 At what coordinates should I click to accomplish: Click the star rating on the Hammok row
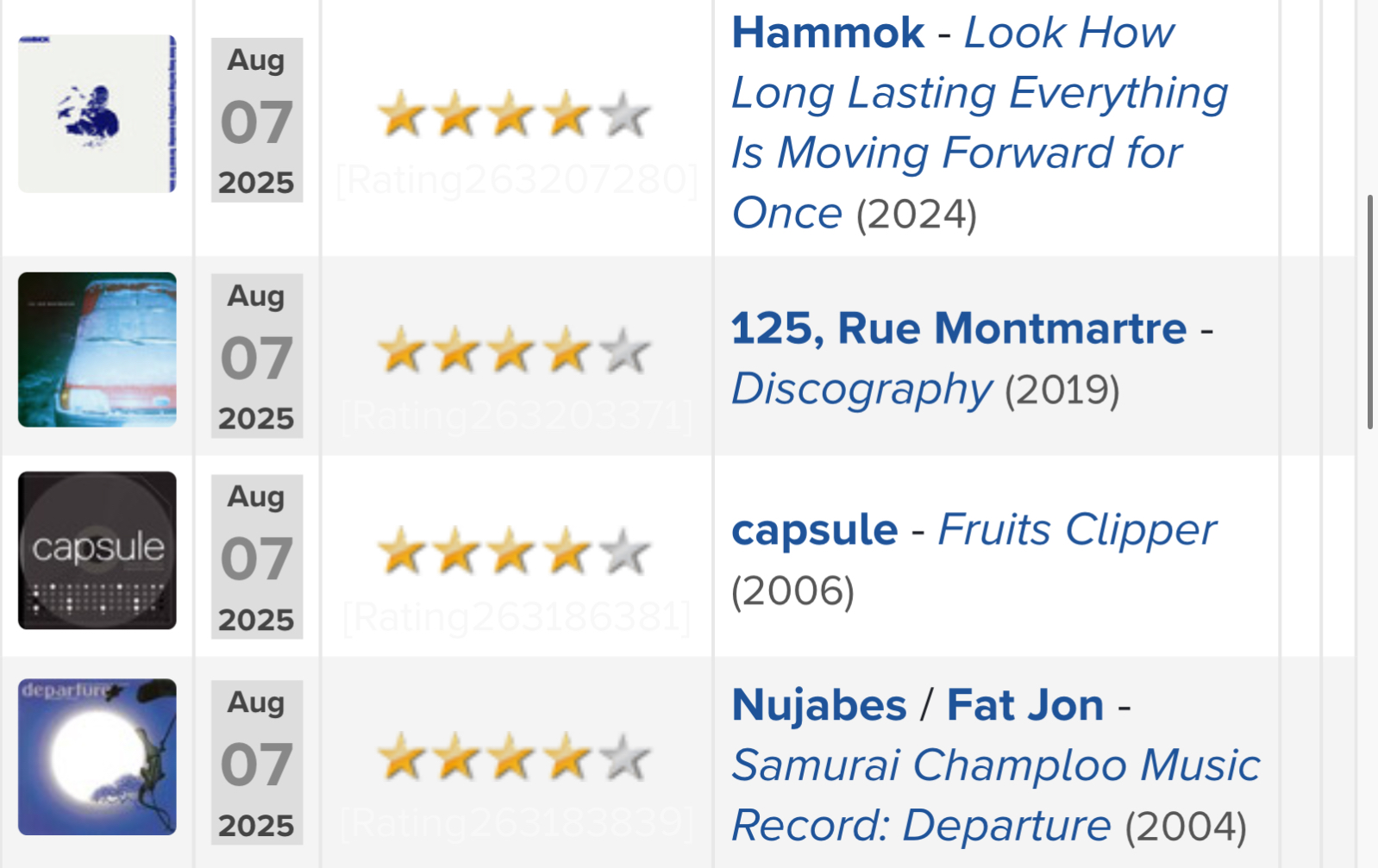pos(514,114)
